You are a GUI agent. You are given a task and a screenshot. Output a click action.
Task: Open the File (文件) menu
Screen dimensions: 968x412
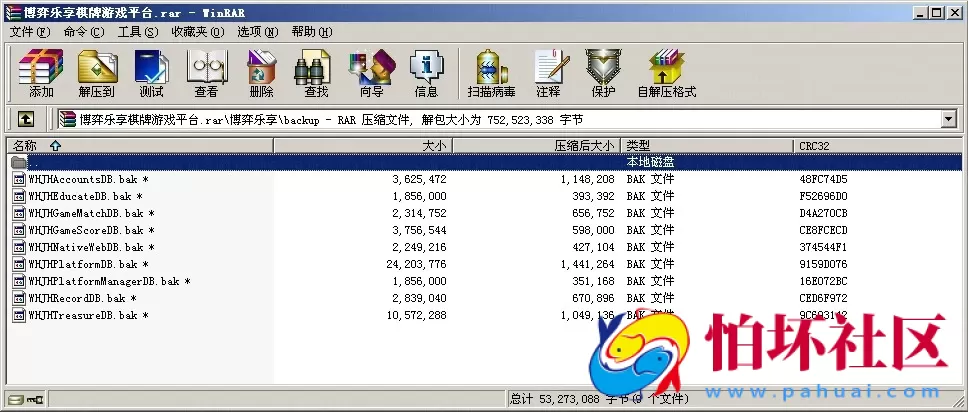click(30, 32)
